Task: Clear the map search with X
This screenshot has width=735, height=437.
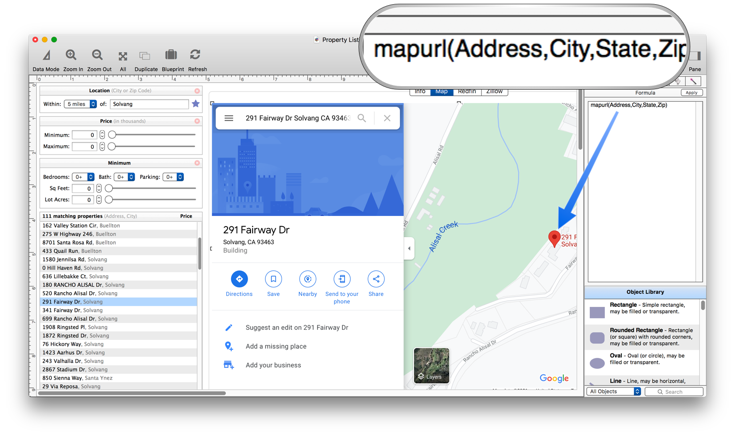Action: 387,118
